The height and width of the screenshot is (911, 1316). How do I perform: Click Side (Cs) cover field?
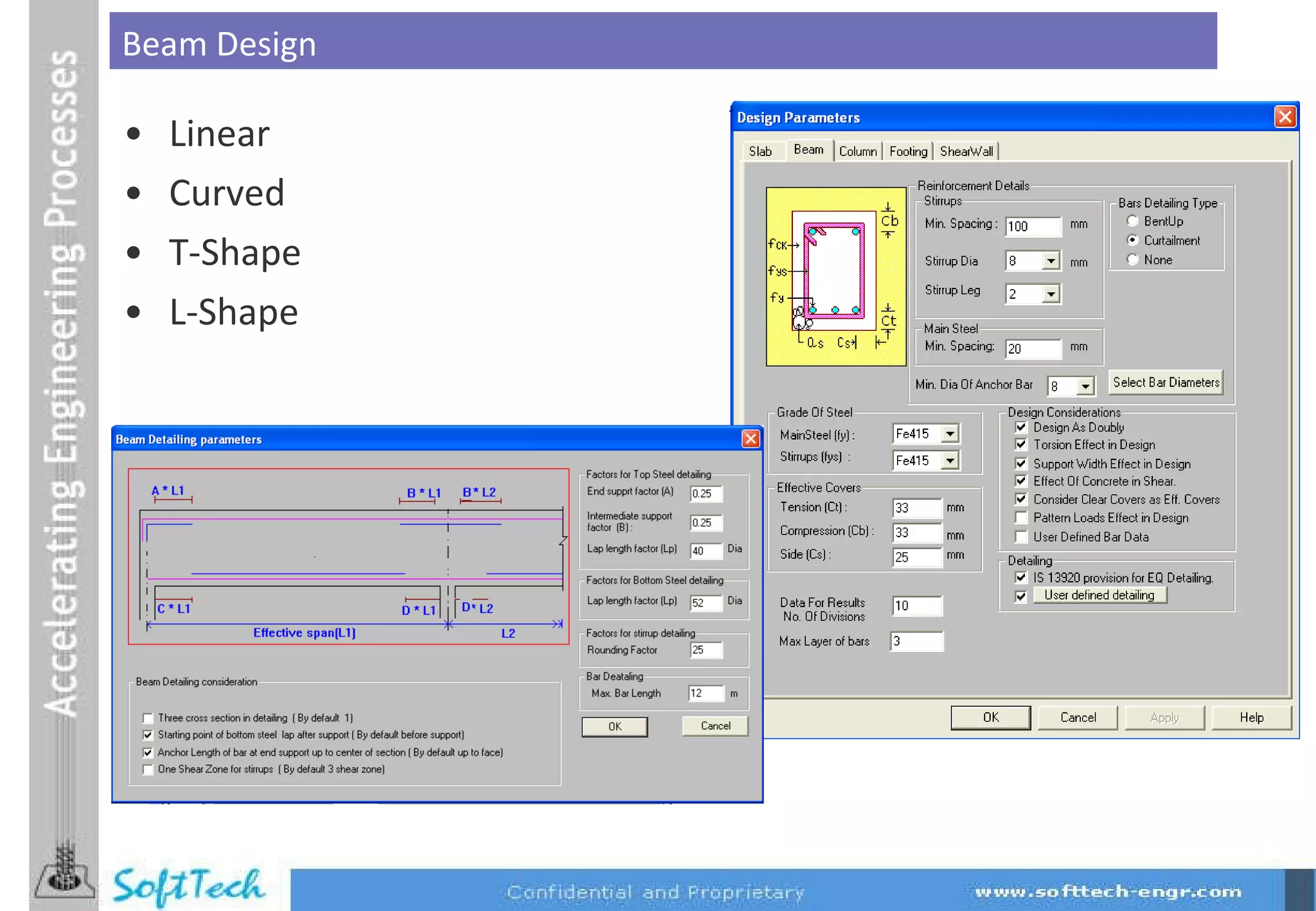(x=917, y=557)
